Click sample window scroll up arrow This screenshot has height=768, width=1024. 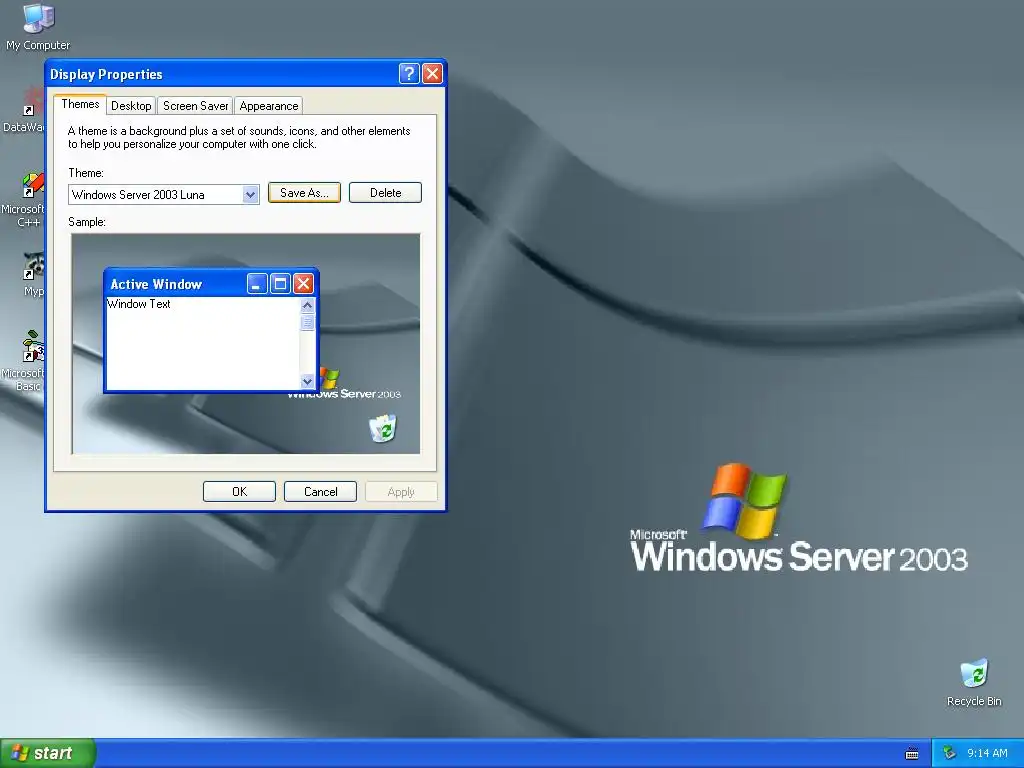307,305
